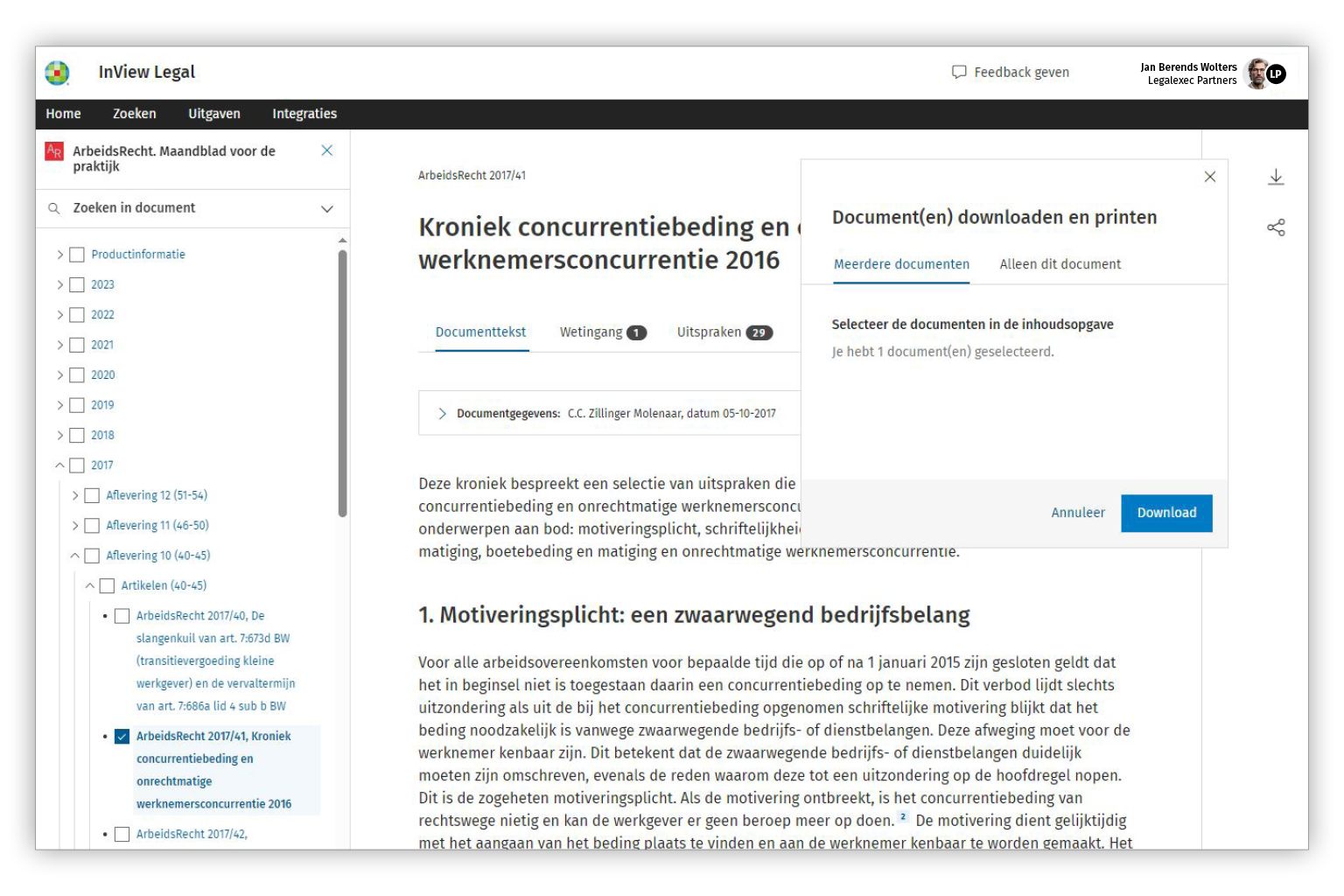
Task: Collapse the 2017 tree node
Action: click(59, 465)
